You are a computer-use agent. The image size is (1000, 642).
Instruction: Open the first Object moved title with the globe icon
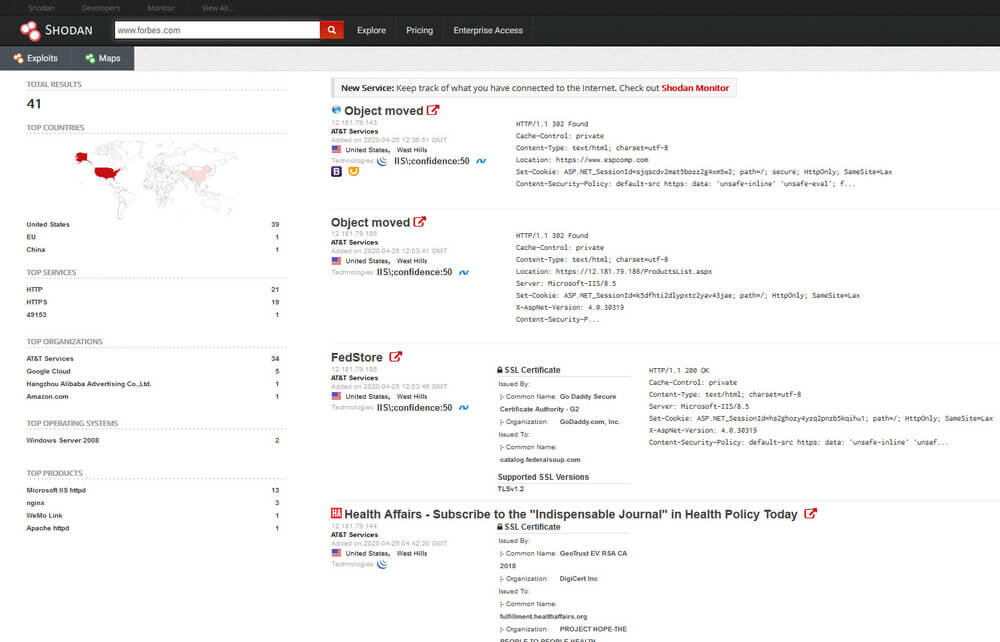click(383, 111)
